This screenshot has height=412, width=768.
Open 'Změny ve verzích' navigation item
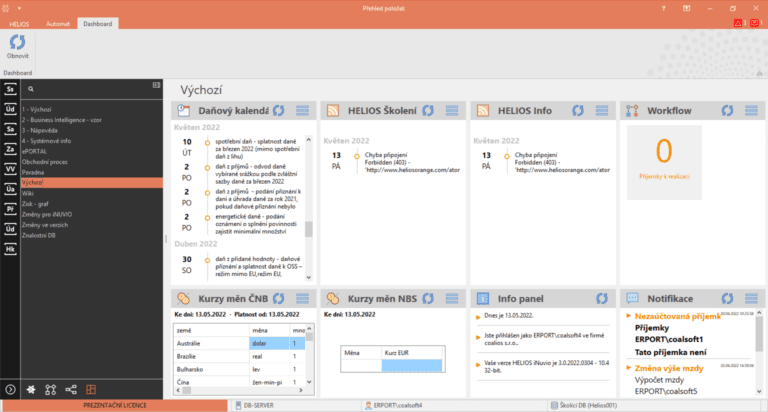pos(45,225)
